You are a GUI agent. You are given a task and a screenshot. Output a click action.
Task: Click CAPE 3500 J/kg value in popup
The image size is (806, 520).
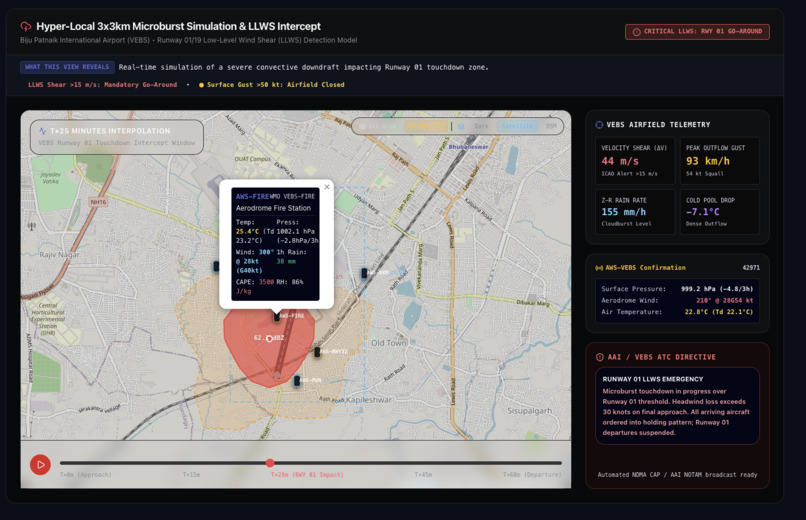coord(255,287)
